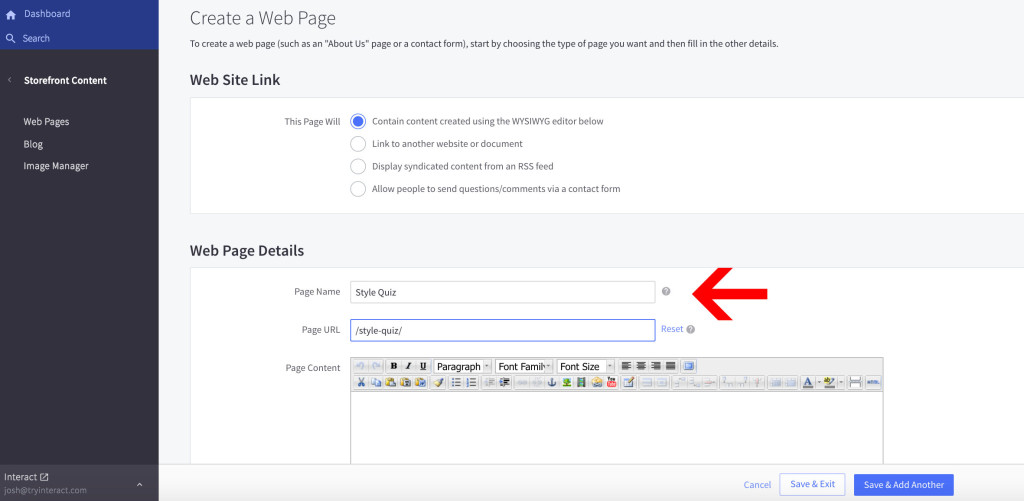Click inside the Page Content editor area

616,428
